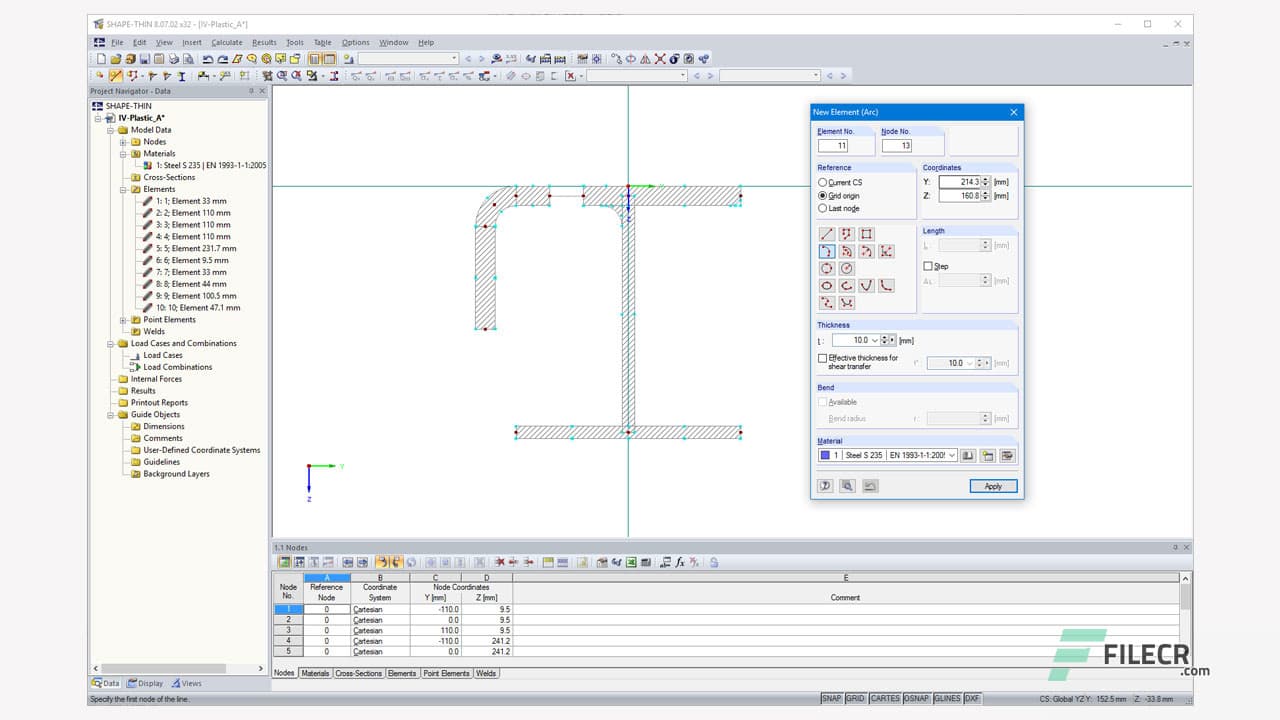
Task: Open the material library browser
Action: (x=968, y=455)
